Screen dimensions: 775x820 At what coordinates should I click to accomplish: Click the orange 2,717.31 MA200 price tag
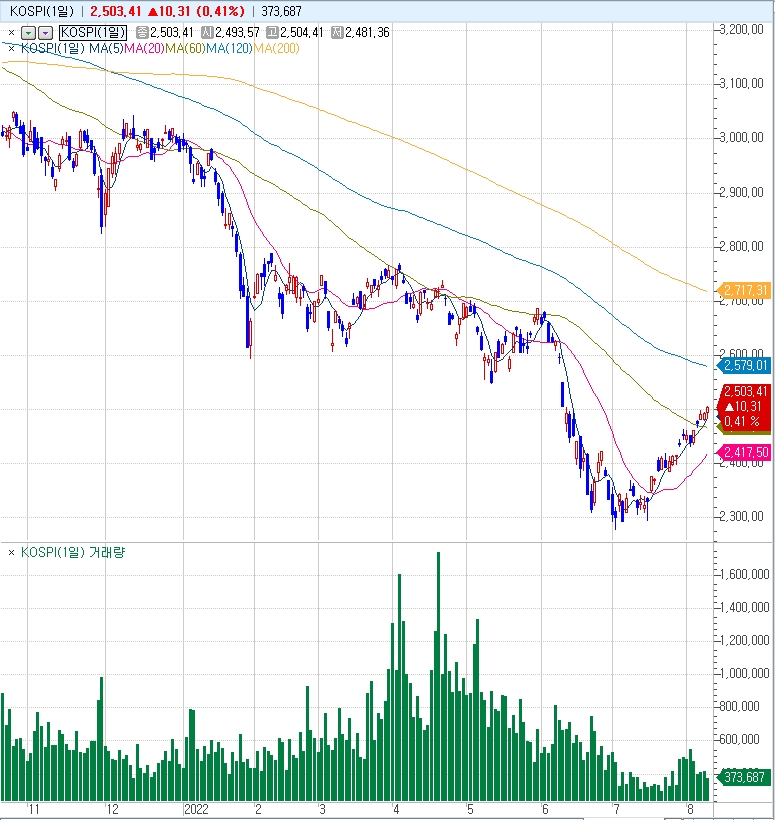tap(743, 290)
